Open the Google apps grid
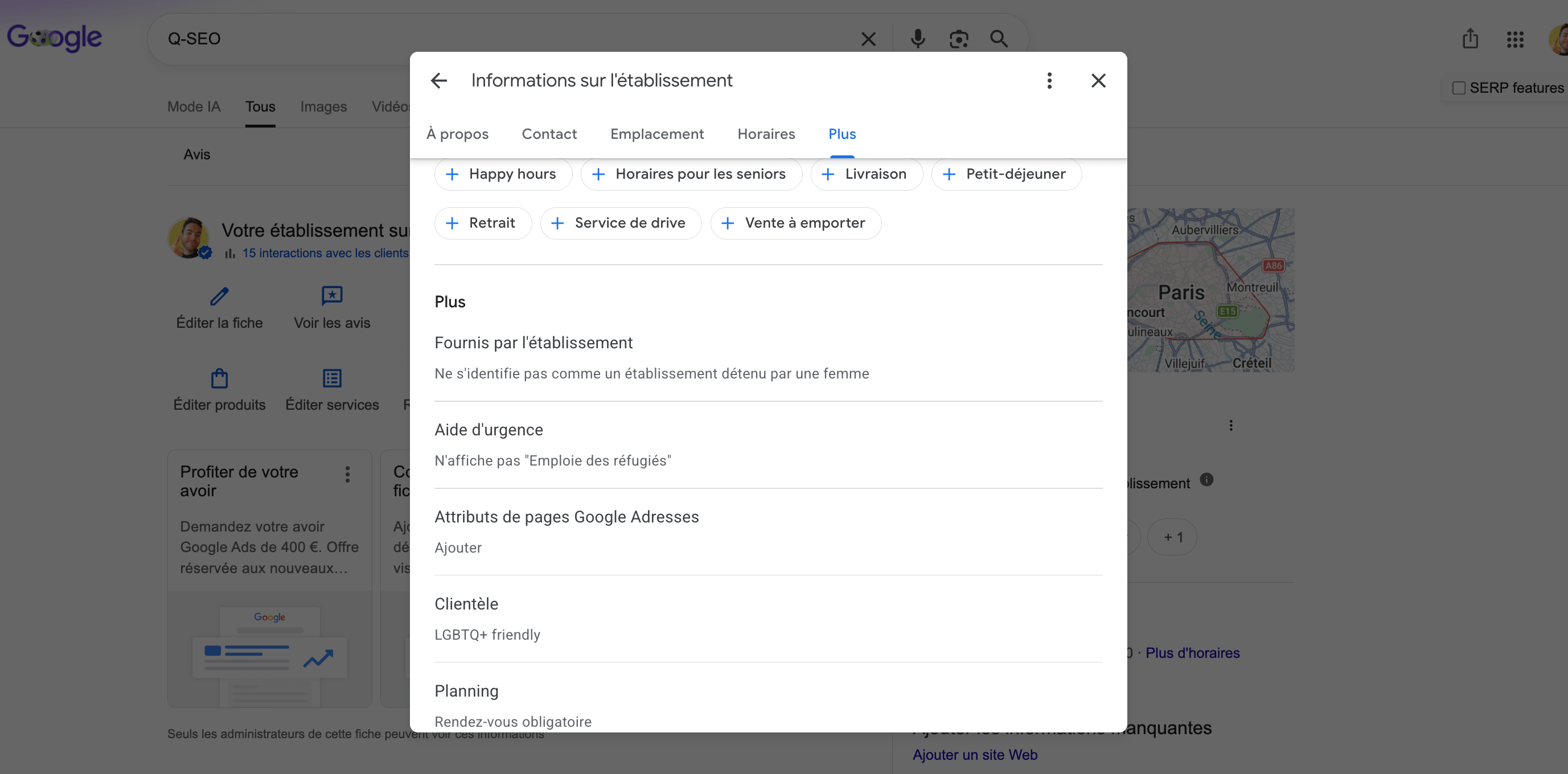The image size is (1568, 774). 1515,39
